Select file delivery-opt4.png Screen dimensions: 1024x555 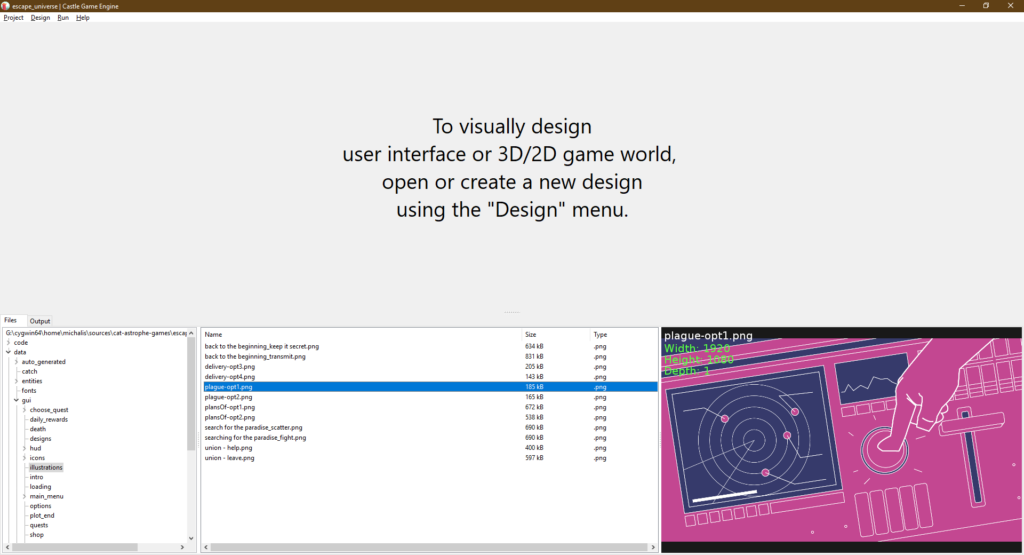[229, 377]
